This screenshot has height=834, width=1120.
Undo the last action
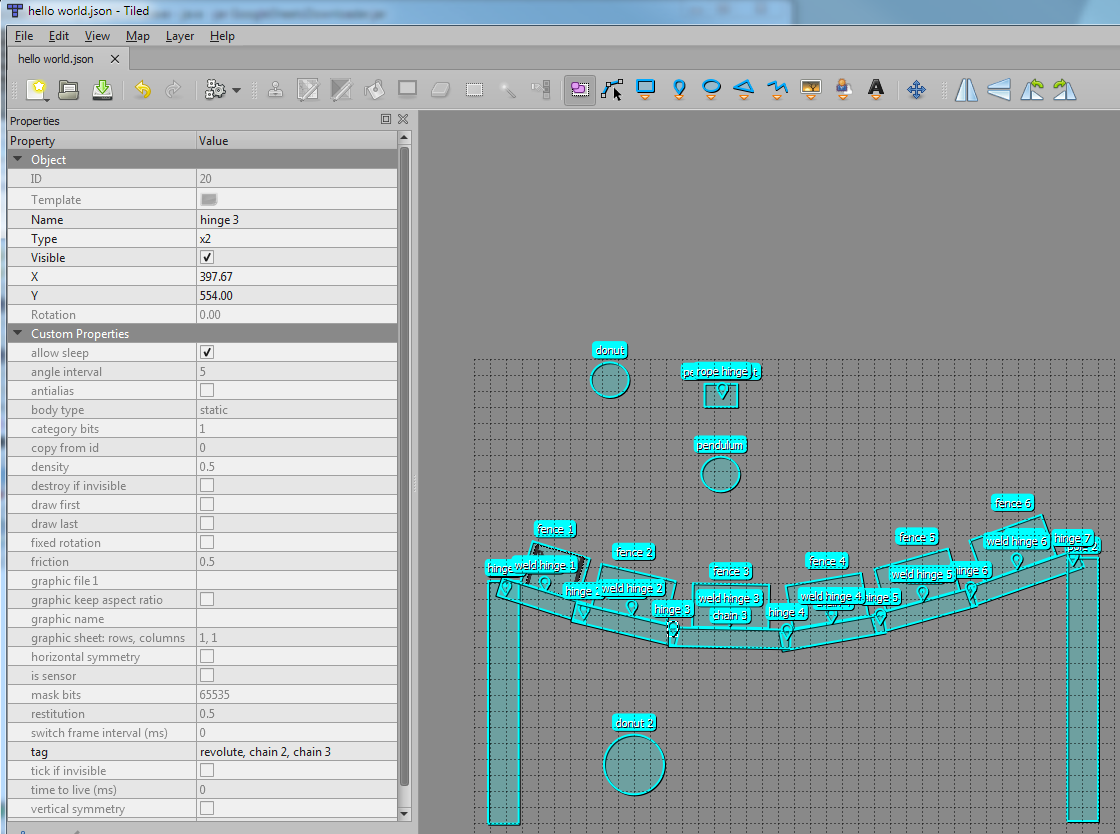click(143, 89)
